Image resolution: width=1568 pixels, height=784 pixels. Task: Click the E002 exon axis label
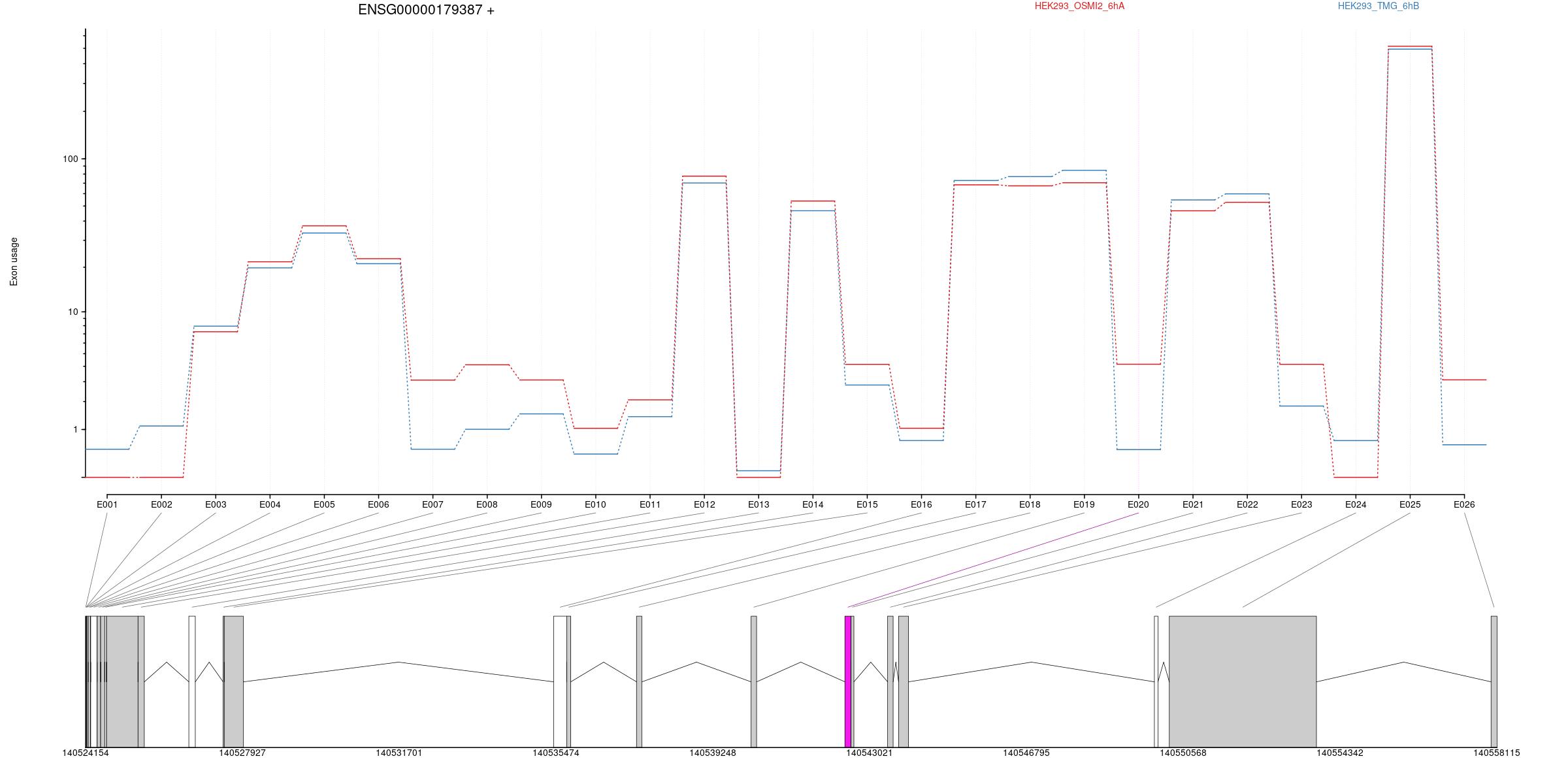tap(161, 504)
